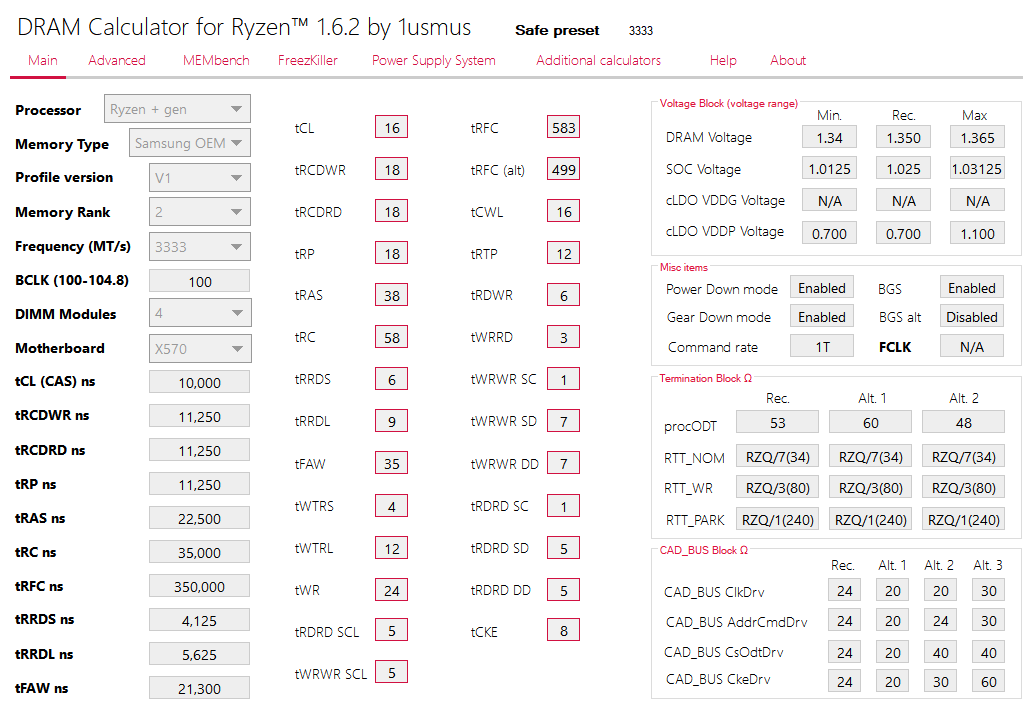Viewport: 1030px width, 708px height.
Task: Select the tRFC (alt) value 499
Action: (564, 169)
